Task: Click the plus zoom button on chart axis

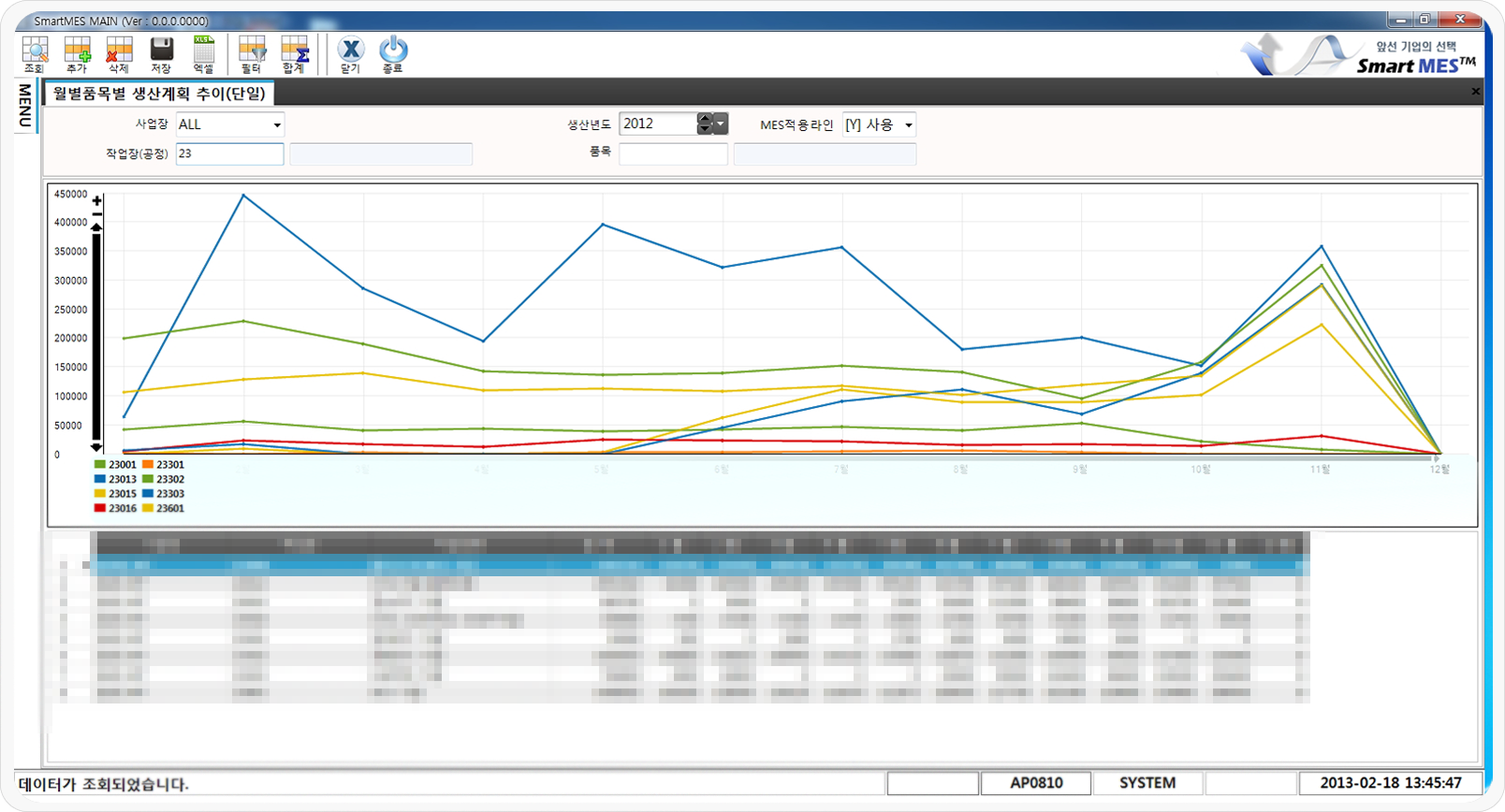Action: (x=96, y=201)
